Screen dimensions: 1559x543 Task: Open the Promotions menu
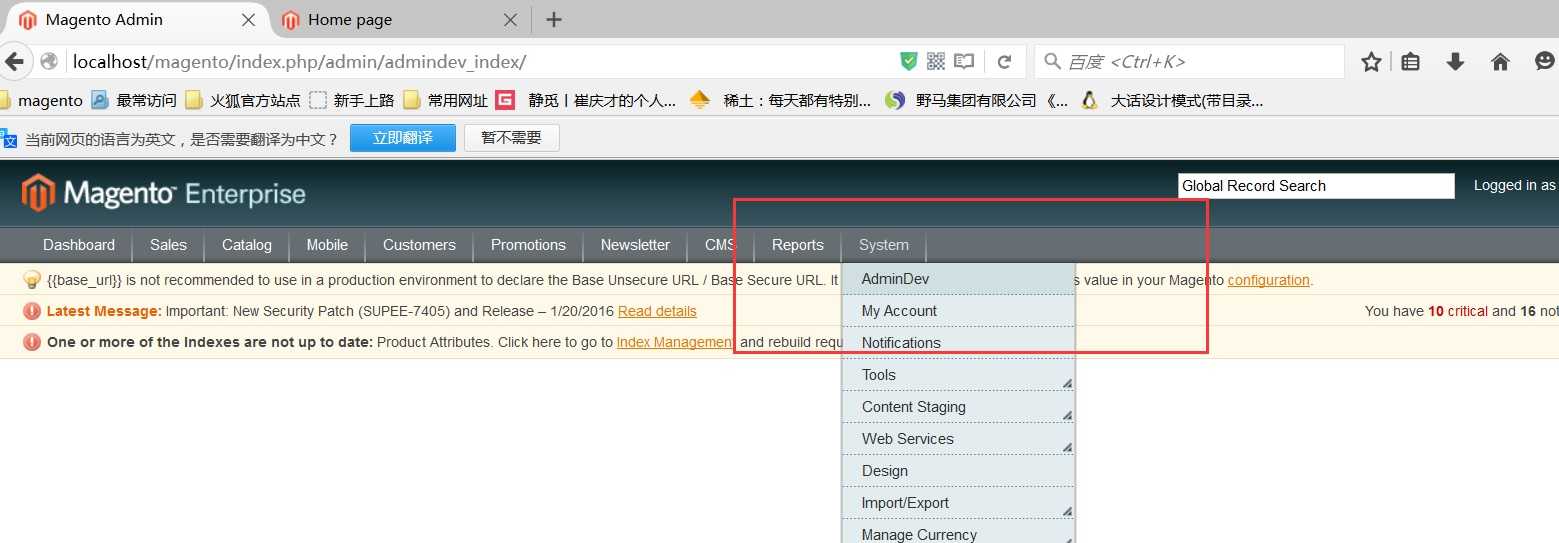528,245
